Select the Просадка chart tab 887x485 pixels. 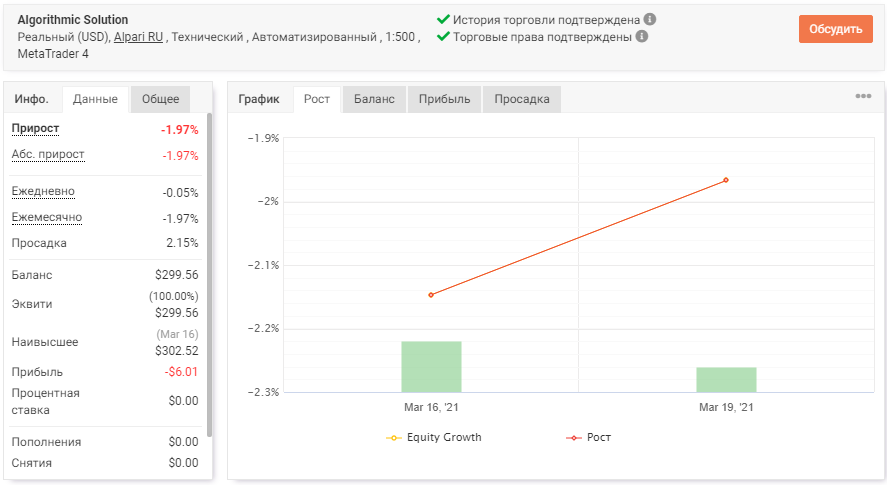click(x=522, y=99)
